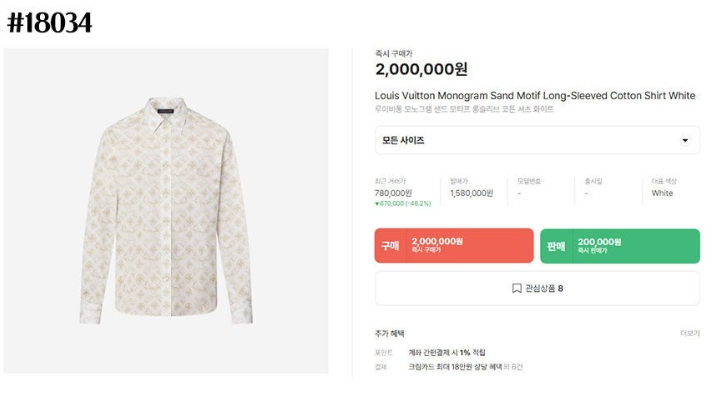Click the bookmark icon beside 관심상품

pos(516,288)
